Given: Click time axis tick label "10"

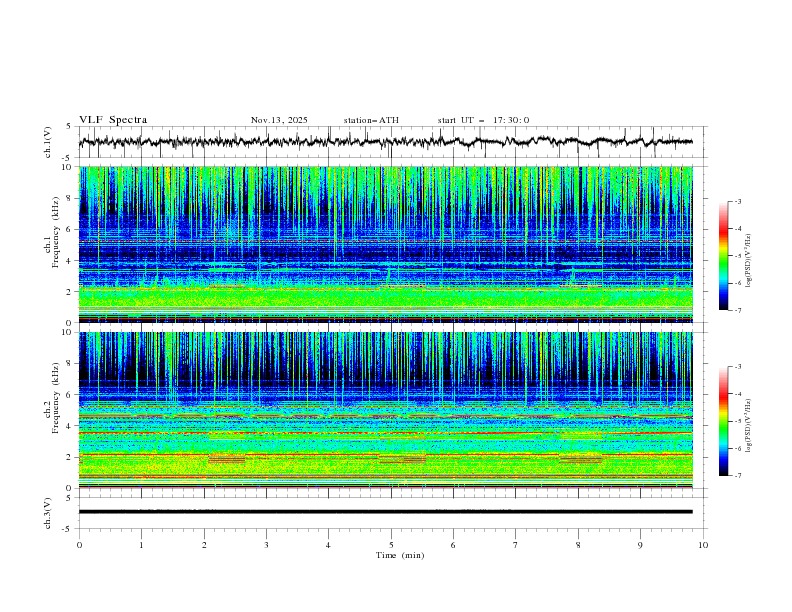Looking at the screenshot, I should pyautogui.click(x=703, y=545).
